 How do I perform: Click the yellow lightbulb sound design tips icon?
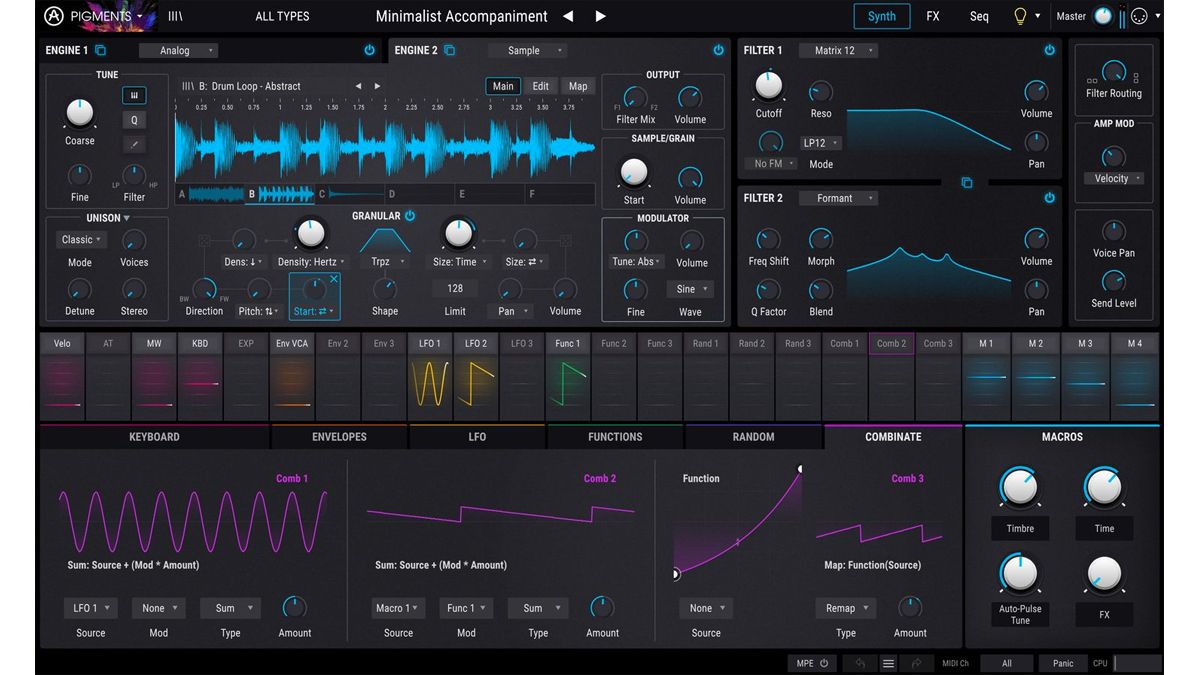pos(1020,16)
